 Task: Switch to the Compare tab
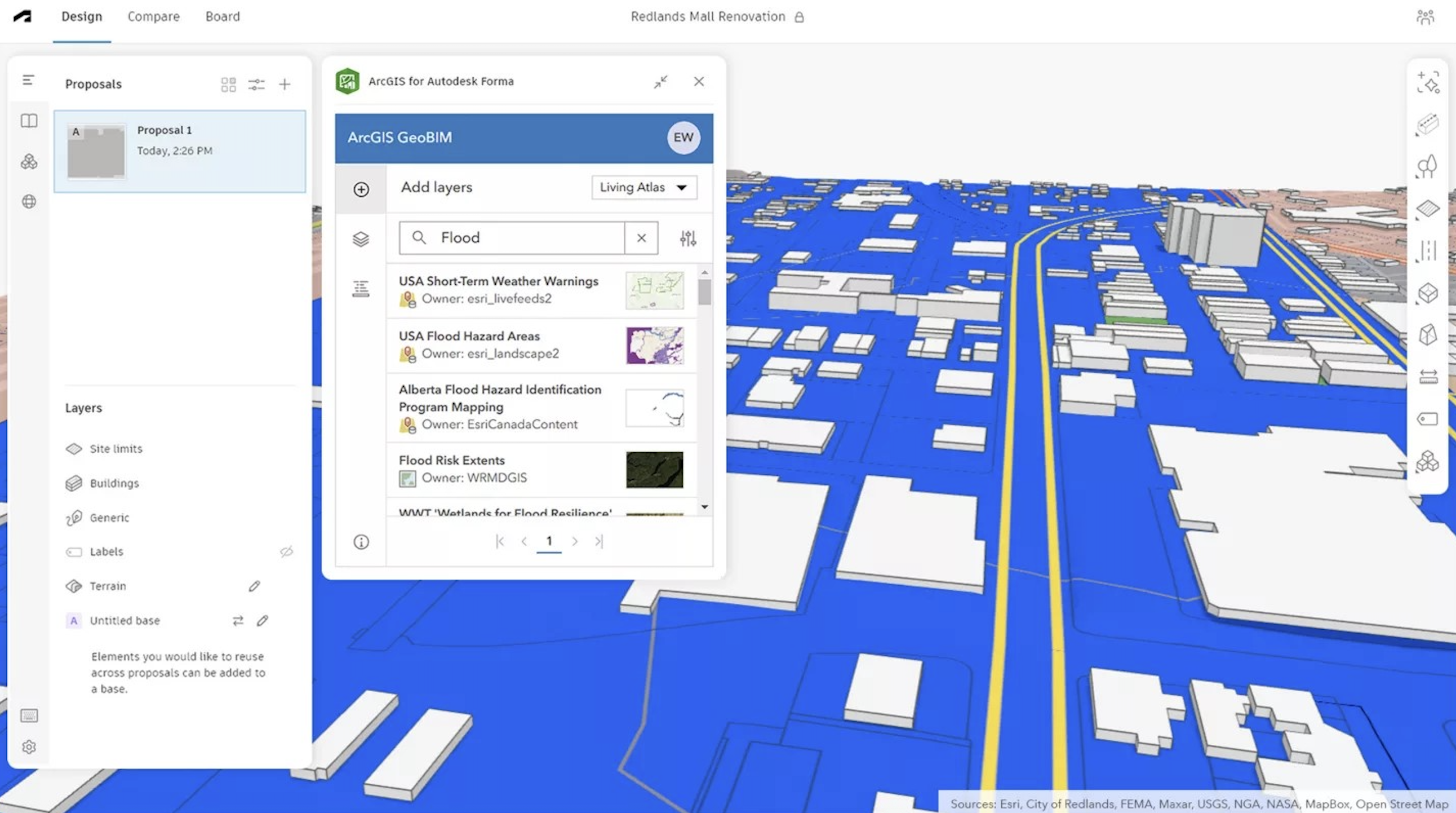point(153,16)
